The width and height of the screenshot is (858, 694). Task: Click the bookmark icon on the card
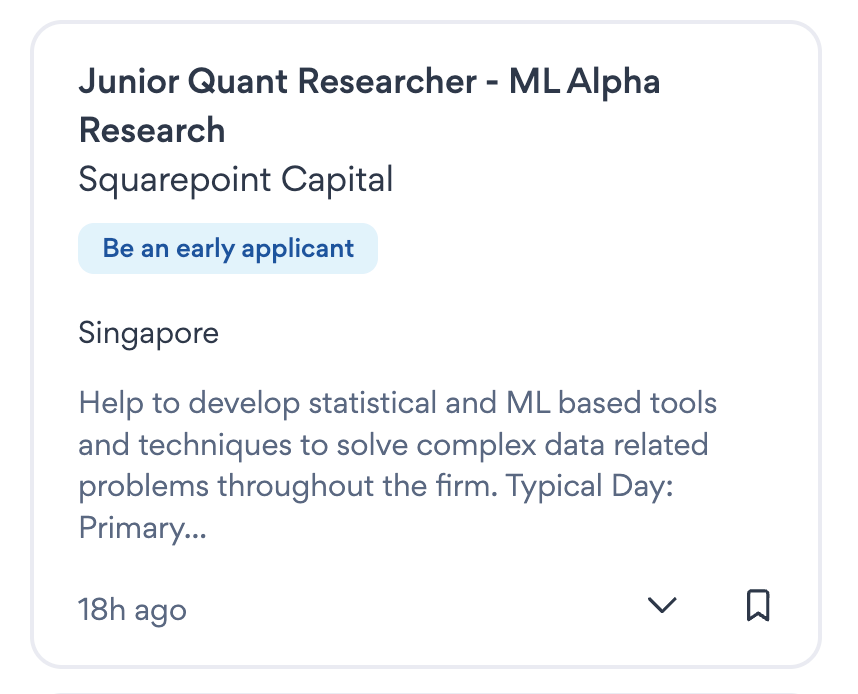pos(758,605)
